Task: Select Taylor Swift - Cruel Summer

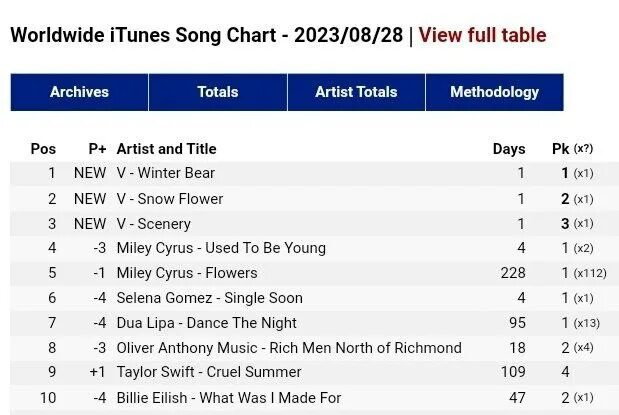Action: pos(209,373)
